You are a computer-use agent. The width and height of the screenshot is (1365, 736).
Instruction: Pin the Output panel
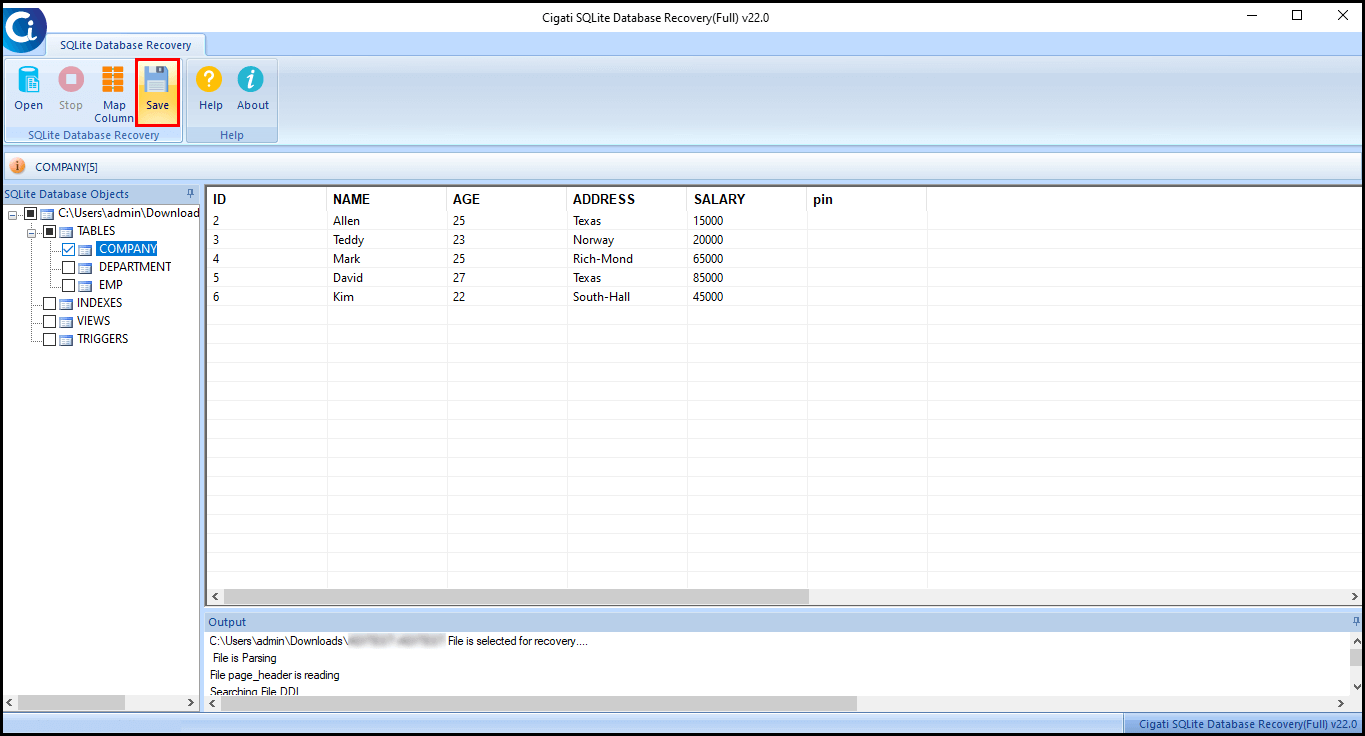tap(1356, 622)
